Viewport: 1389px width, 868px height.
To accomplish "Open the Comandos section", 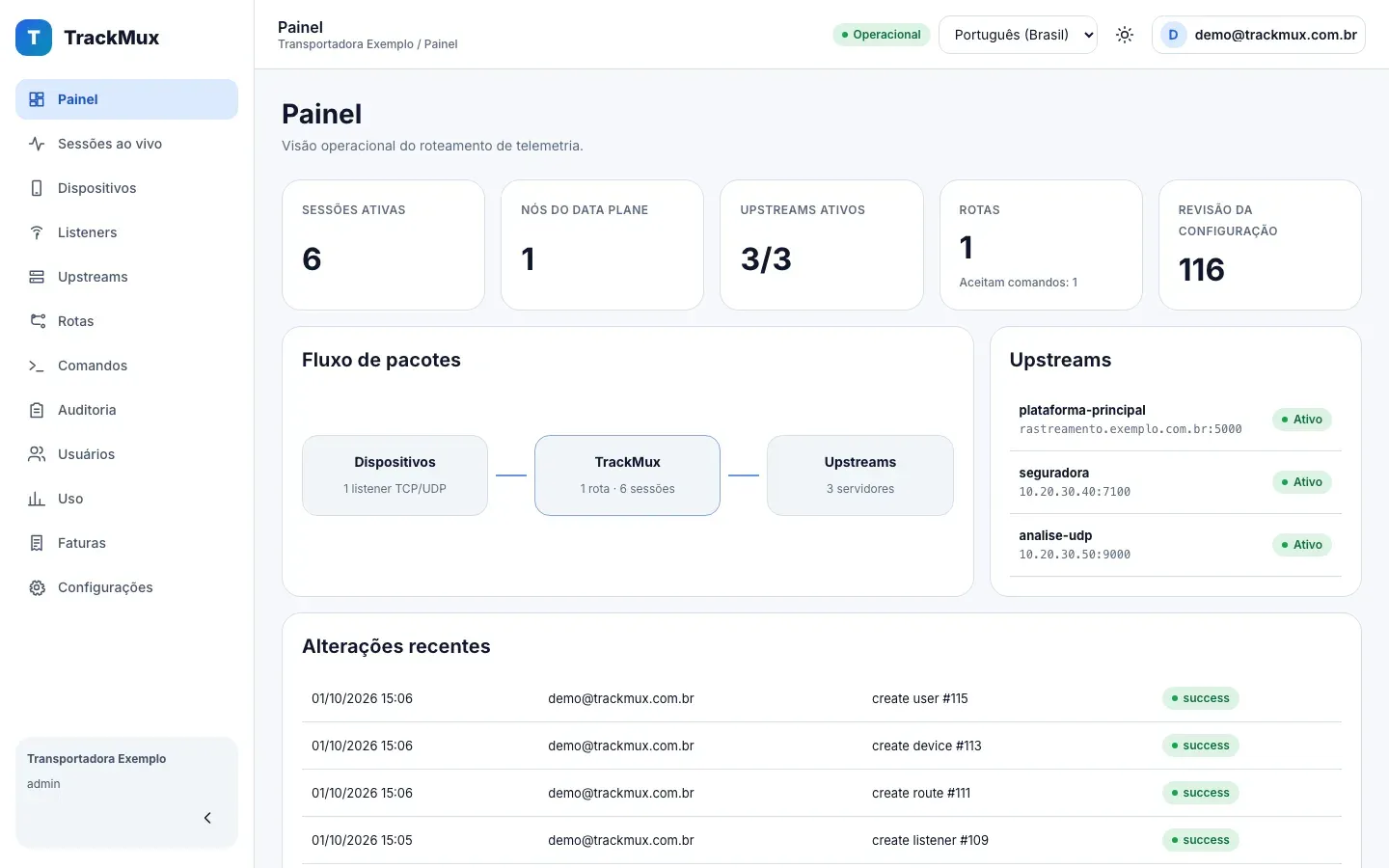I will (126, 366).
